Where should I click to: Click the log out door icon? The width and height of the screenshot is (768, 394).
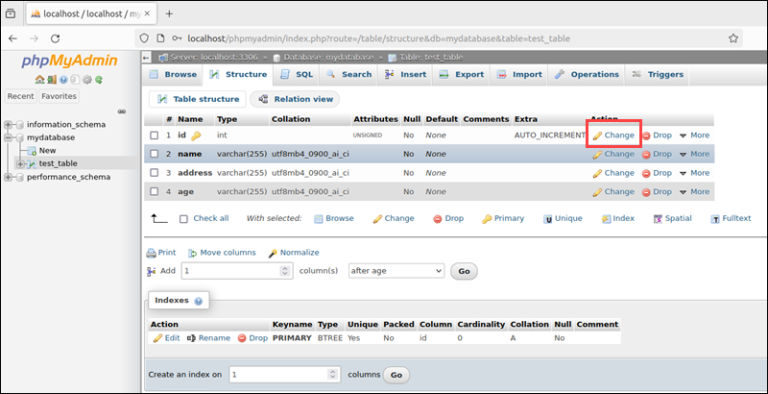tap(51, 79)
